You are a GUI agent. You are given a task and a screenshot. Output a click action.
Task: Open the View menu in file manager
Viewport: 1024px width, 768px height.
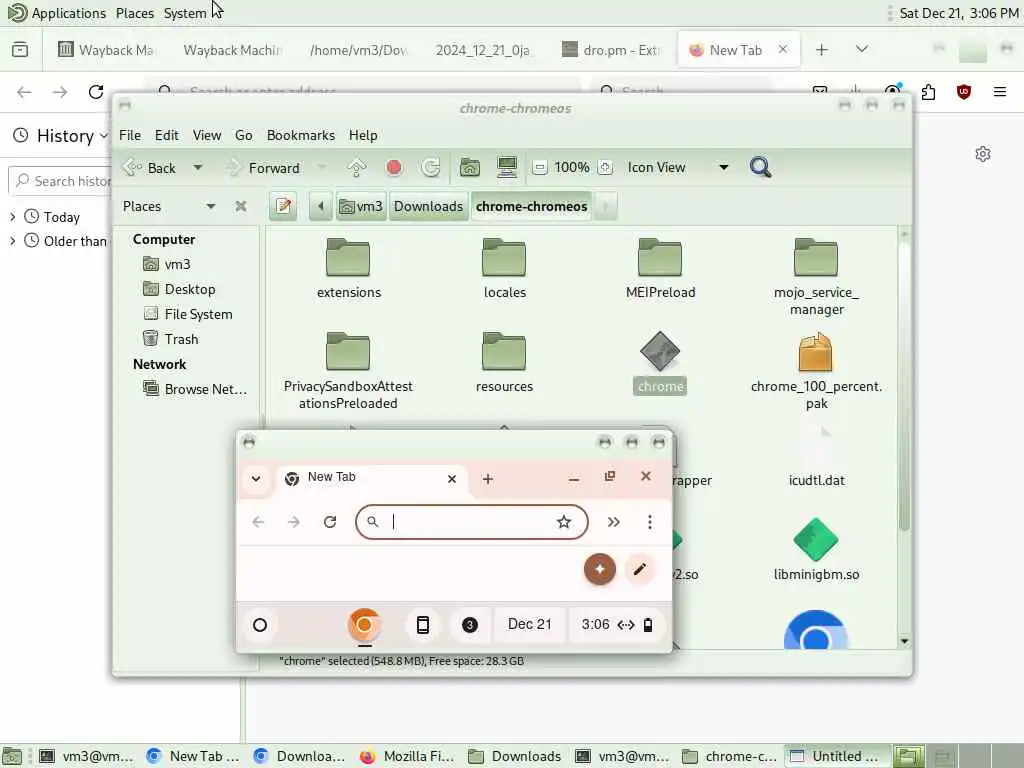[x=206, y=135]
